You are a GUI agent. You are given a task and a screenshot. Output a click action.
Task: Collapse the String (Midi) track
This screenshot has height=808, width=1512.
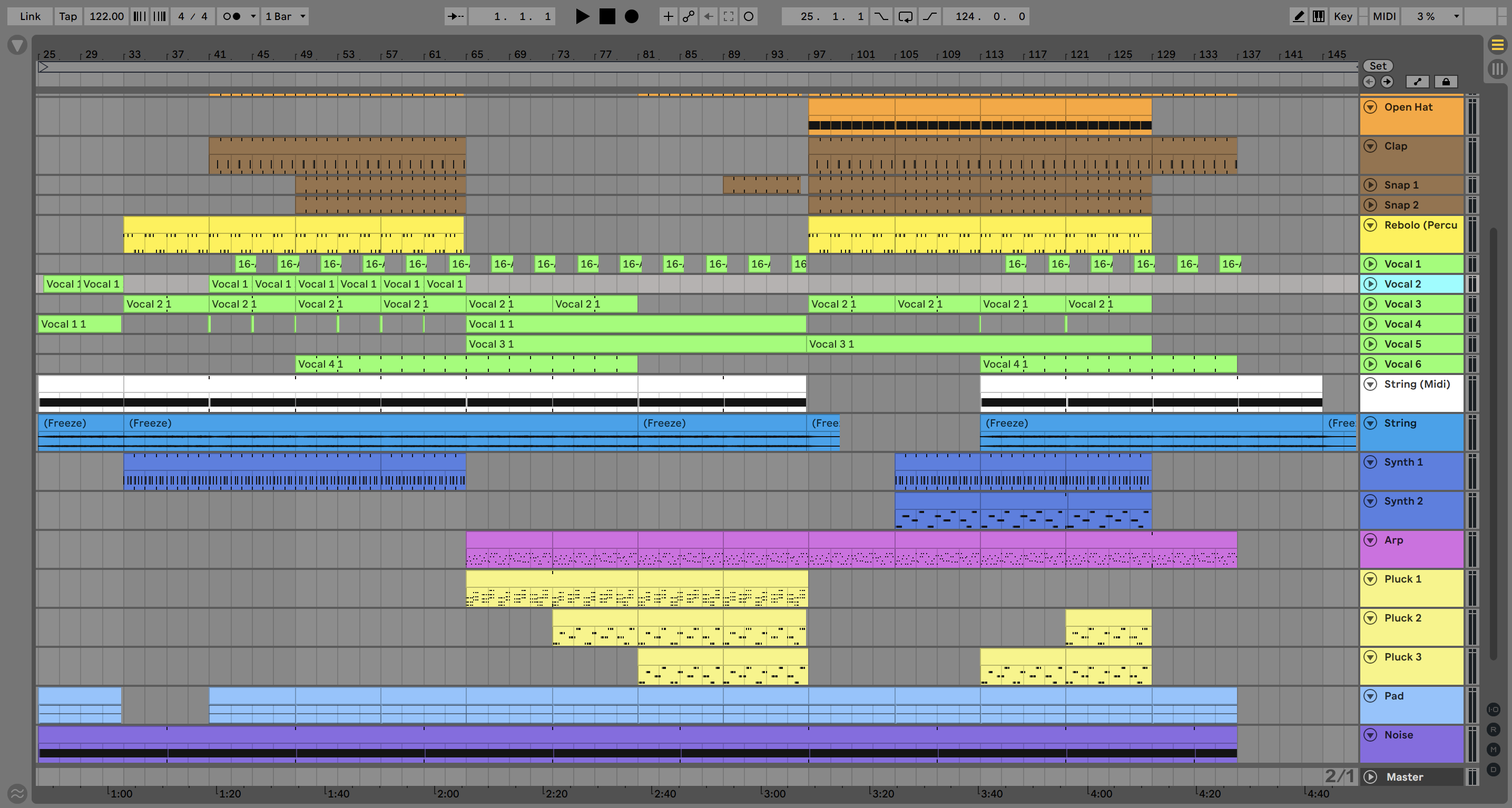point(1370,385)
